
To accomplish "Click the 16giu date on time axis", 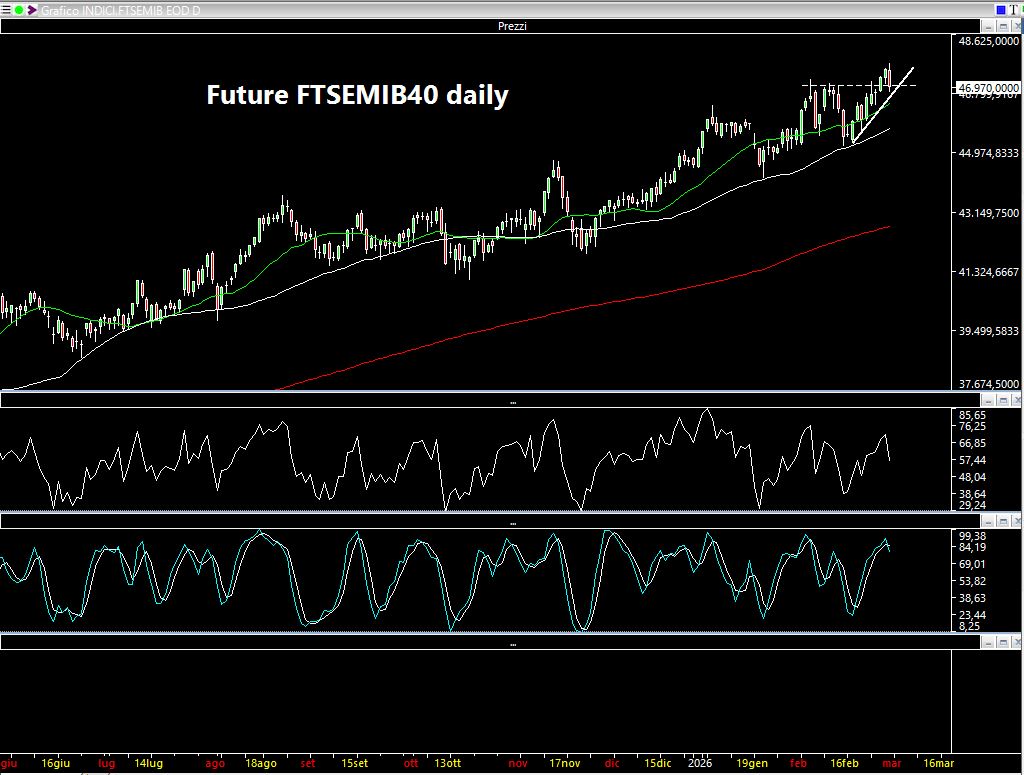I will [56, 763].
